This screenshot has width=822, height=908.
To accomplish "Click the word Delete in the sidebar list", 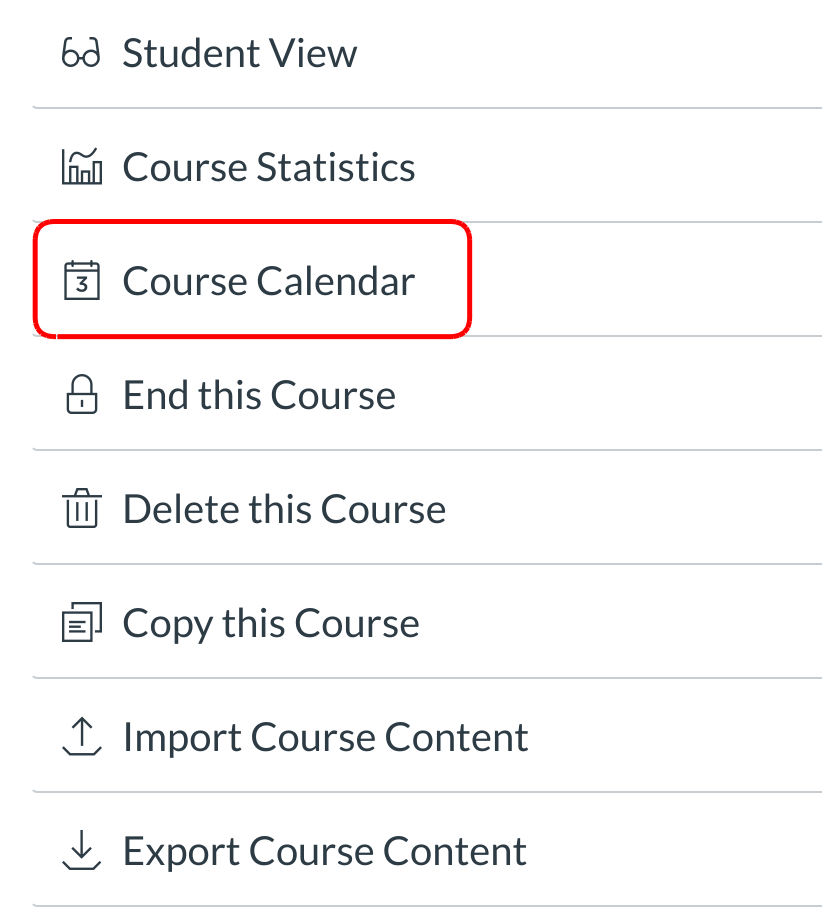I will pos(180,510).
